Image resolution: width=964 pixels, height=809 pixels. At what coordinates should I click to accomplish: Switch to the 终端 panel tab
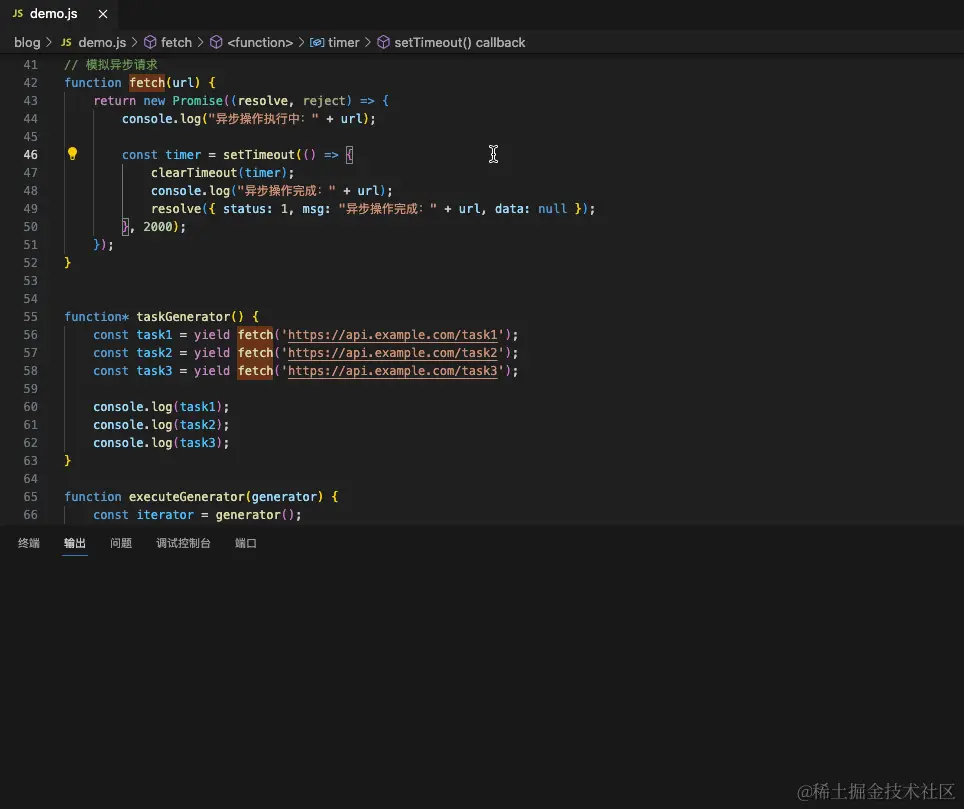pos(29,543)
